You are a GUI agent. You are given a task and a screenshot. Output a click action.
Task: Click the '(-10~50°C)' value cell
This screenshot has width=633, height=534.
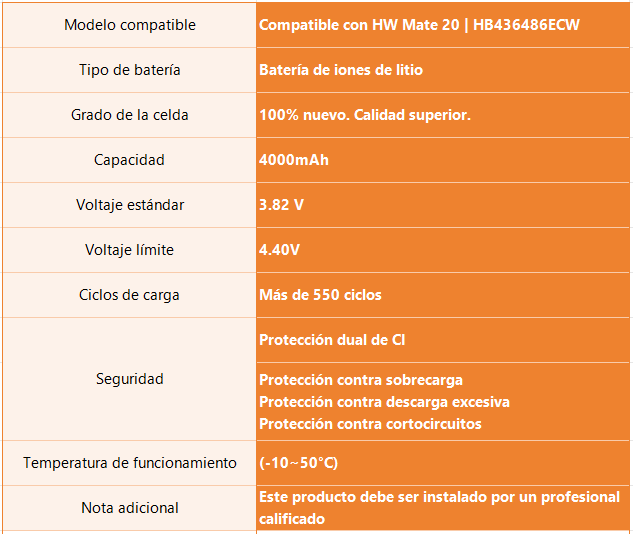pos(443,463)
